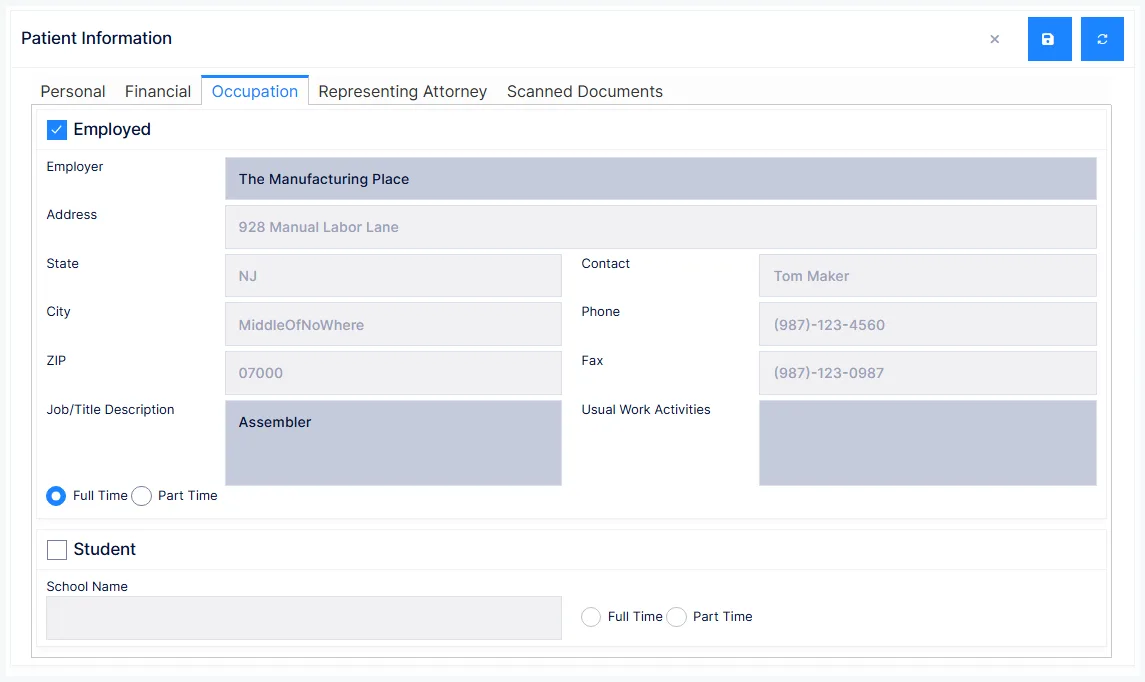The image size is (1145, 682).
Task: Click the Fax label
Action: point(592,361)
